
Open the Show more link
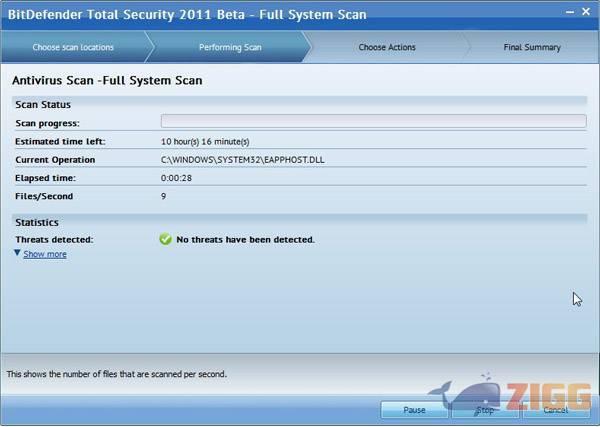pyautogui.click(x=45, y=254)
